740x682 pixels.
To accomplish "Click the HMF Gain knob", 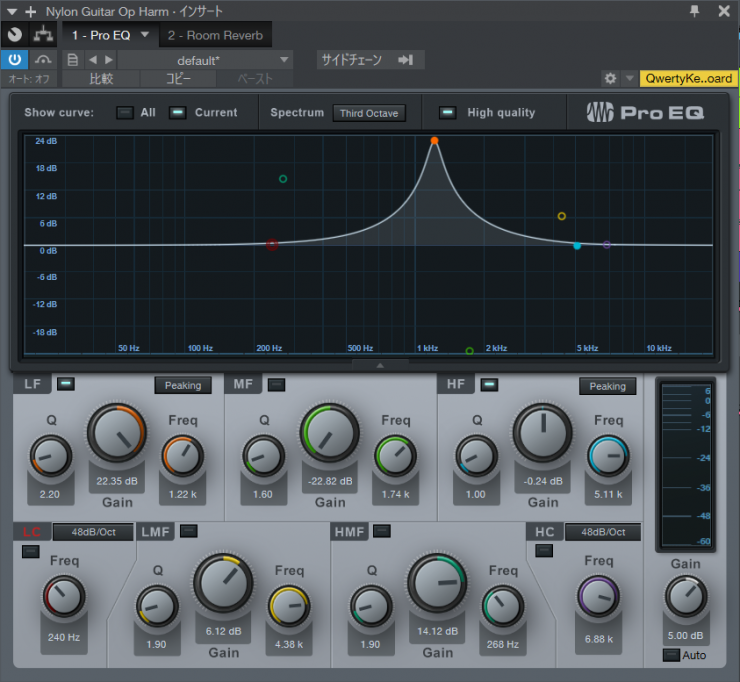I will 437,583.
